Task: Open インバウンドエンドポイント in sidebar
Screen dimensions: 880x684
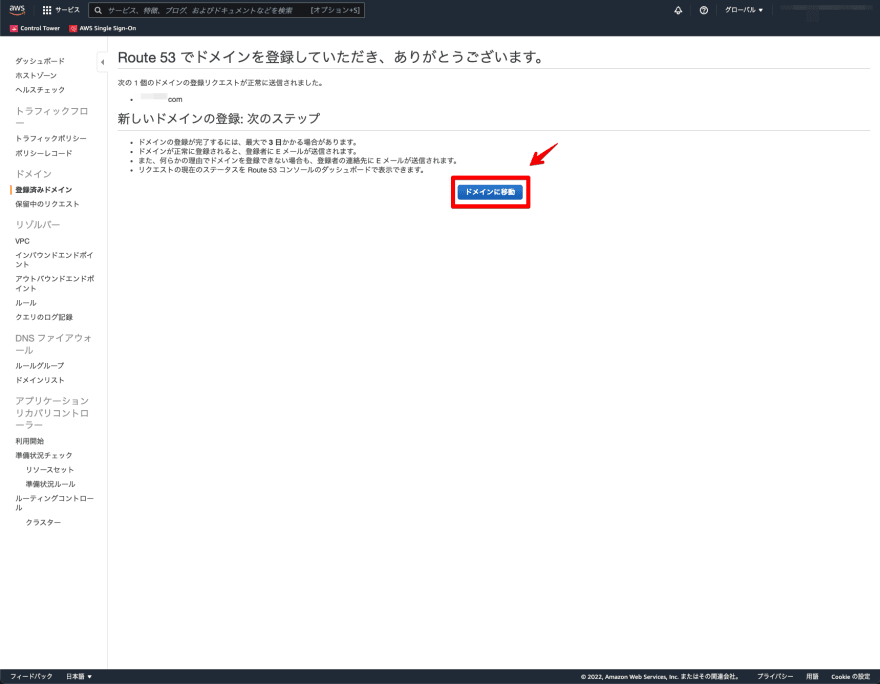Action: pyautogui.click(x=54, y=259)
